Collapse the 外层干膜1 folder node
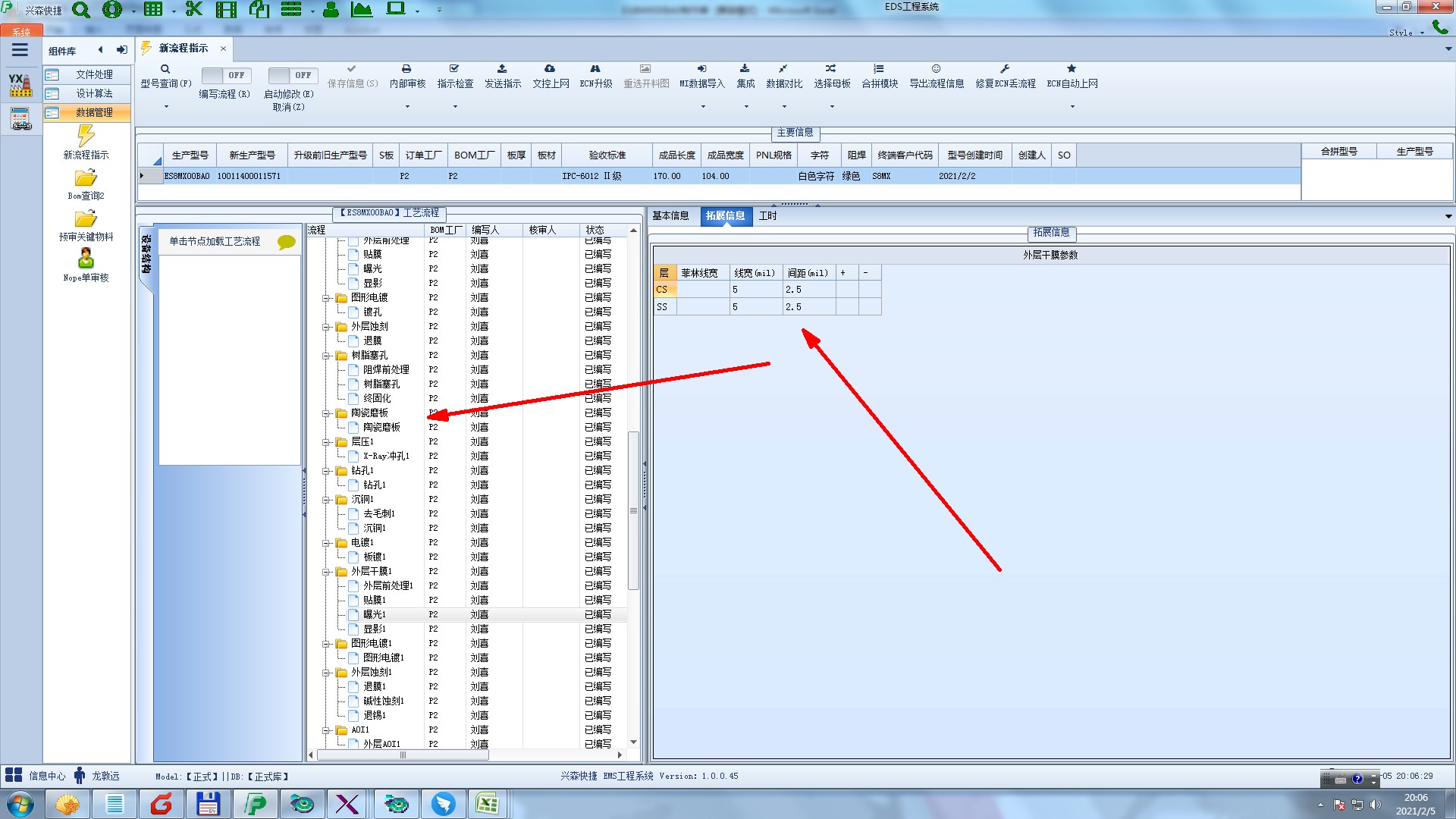 [326, 572]
